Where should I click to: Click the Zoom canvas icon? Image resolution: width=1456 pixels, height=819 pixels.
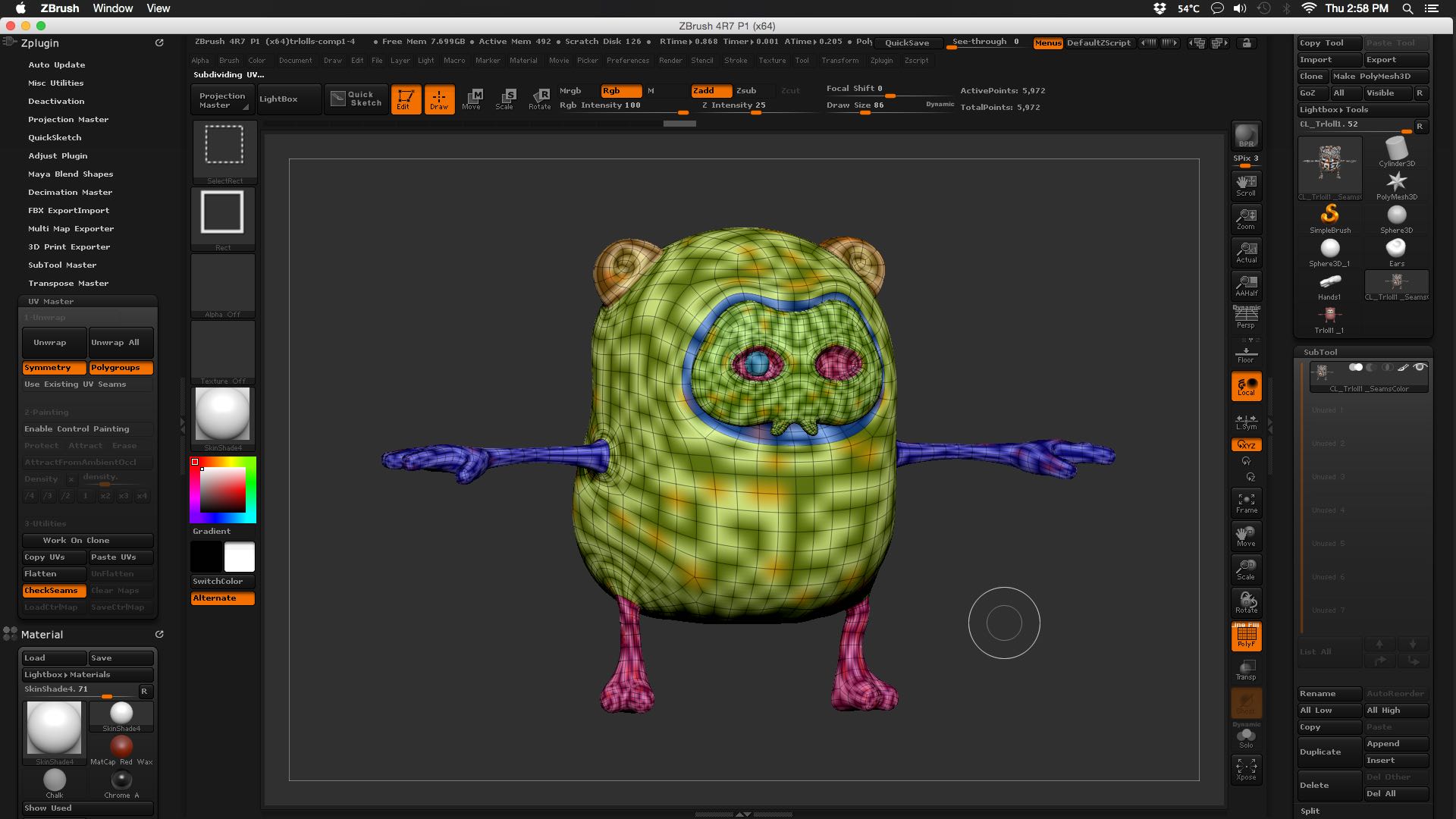[x=1246, y=219]
